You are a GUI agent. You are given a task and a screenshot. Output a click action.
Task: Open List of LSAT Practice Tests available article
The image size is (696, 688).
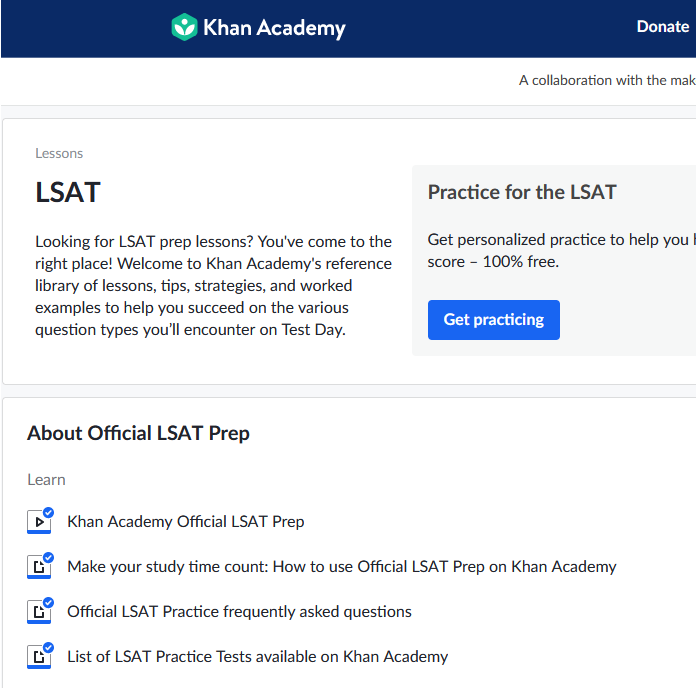tap(257, 656)
